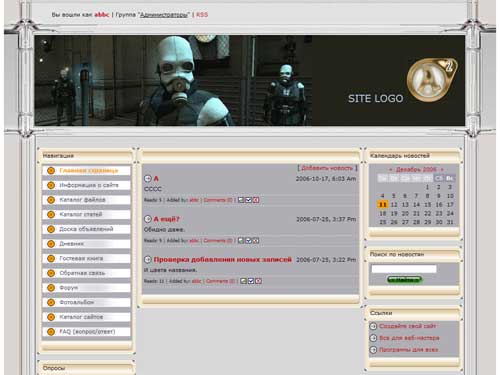
Task: Go to the next month in the news calendar
Action: [x=442, y=170]
